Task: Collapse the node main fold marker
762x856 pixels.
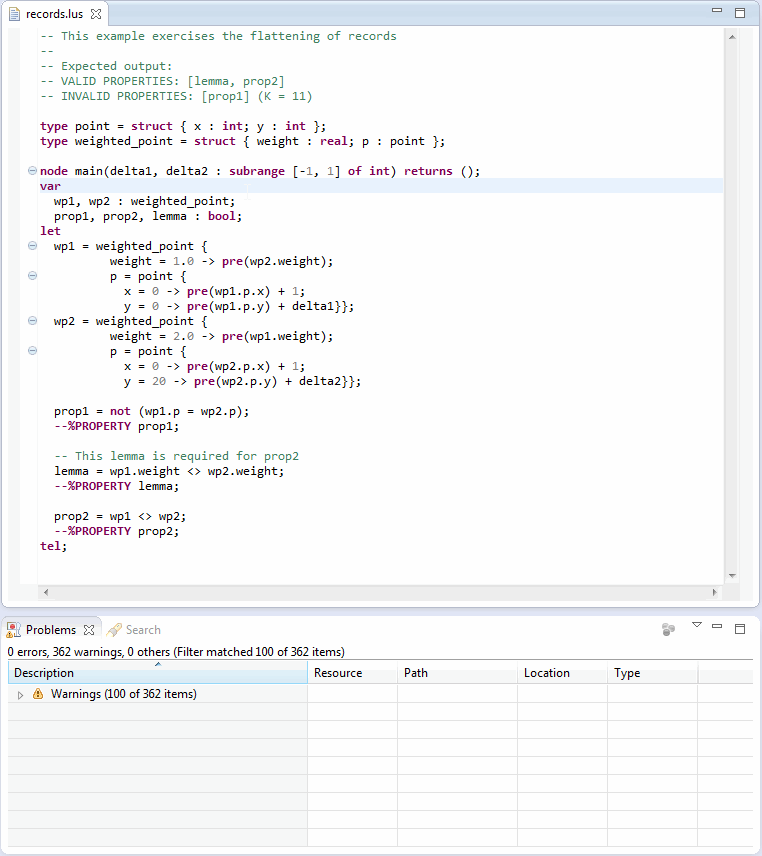Action: [32, 171]
